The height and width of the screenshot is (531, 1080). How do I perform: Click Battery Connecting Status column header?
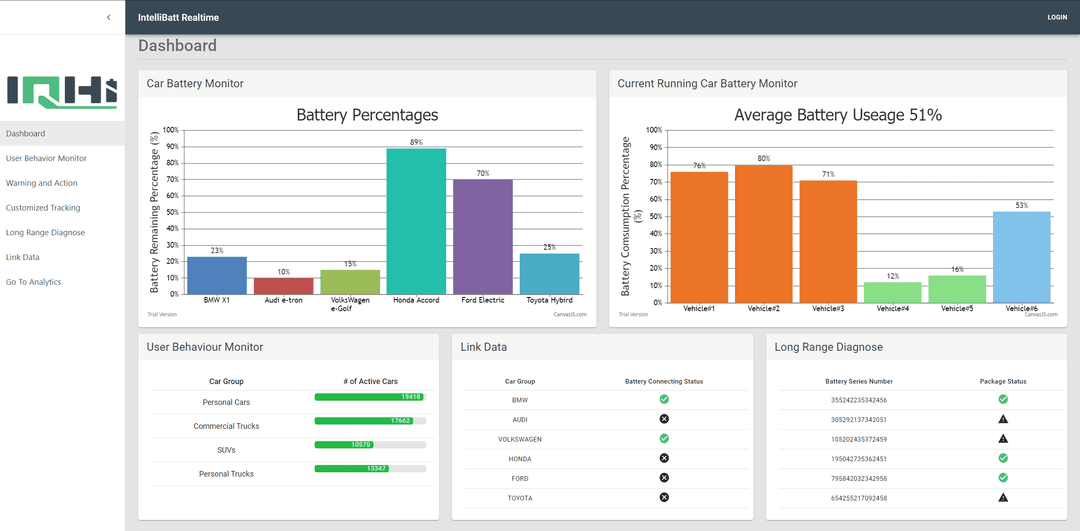click(664, 381)
